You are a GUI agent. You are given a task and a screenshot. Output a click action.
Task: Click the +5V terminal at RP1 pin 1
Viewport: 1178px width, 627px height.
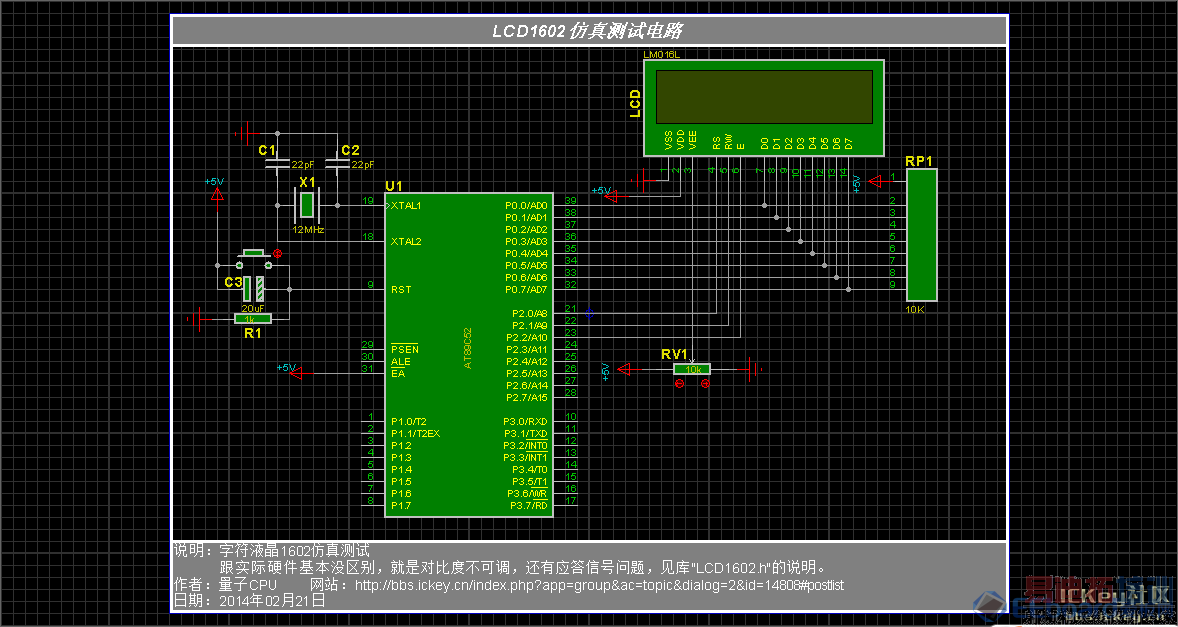point(874,181)
